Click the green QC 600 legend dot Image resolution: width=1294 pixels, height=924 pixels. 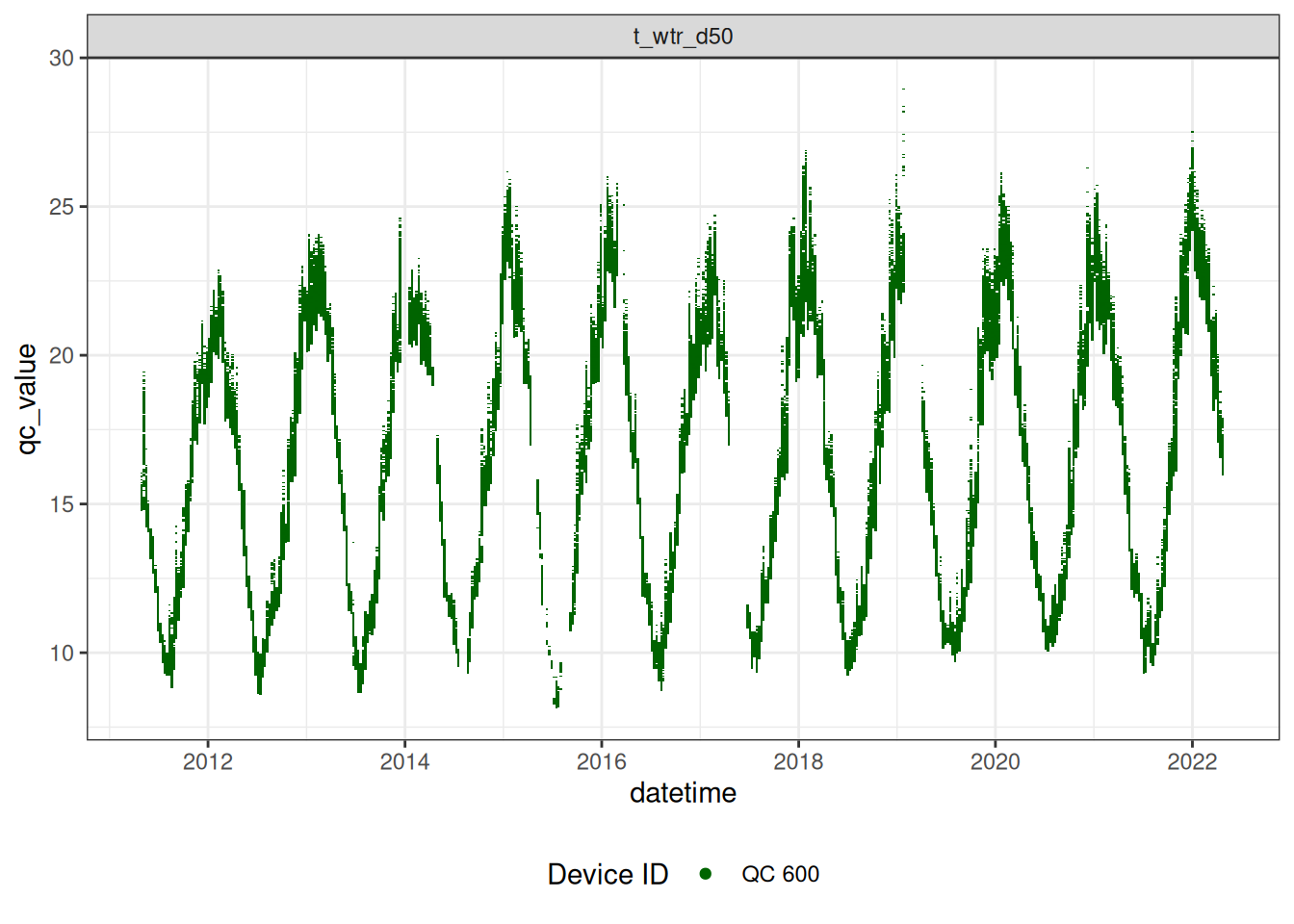tap(706, 874)
